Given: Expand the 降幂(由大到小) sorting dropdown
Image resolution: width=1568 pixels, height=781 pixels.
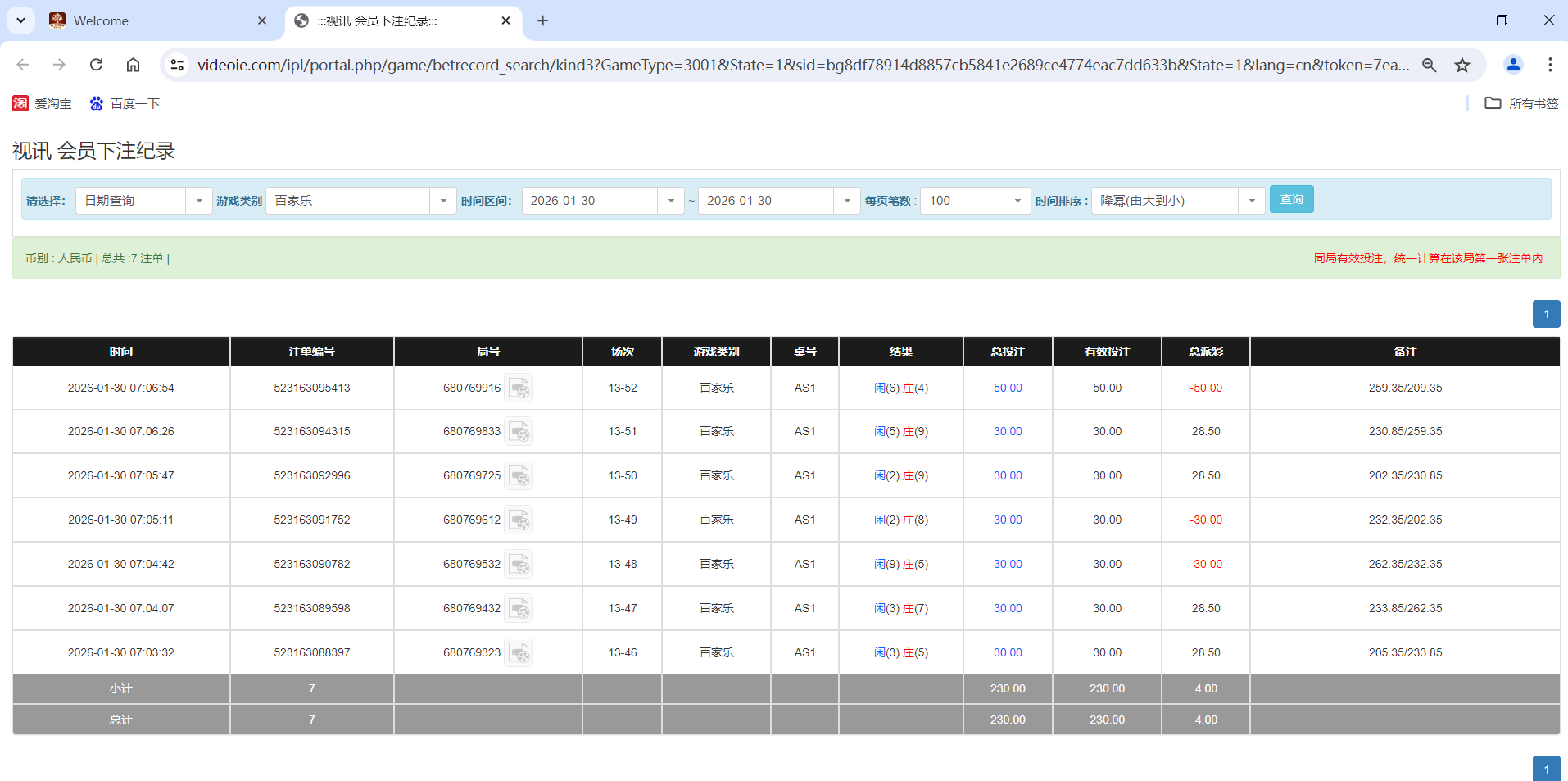Looking at the screenshot, I should (1251, 200).
